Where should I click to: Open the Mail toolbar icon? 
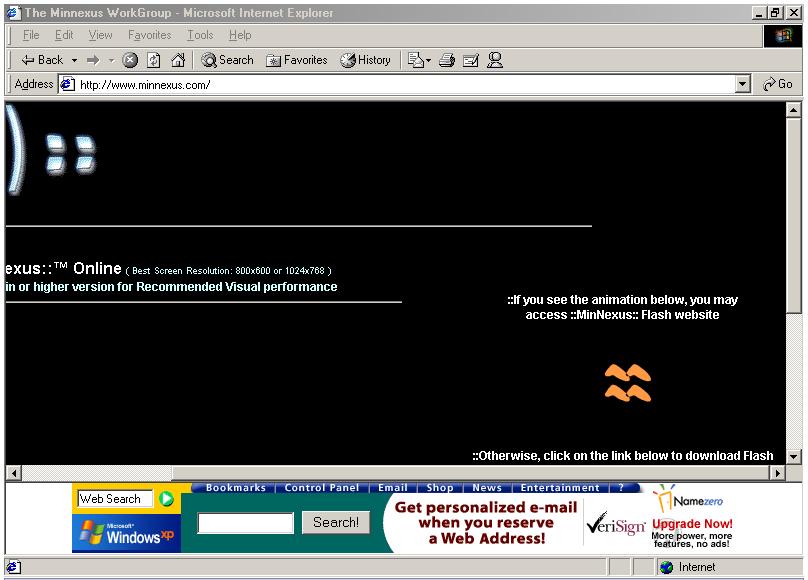click(415, 60)
